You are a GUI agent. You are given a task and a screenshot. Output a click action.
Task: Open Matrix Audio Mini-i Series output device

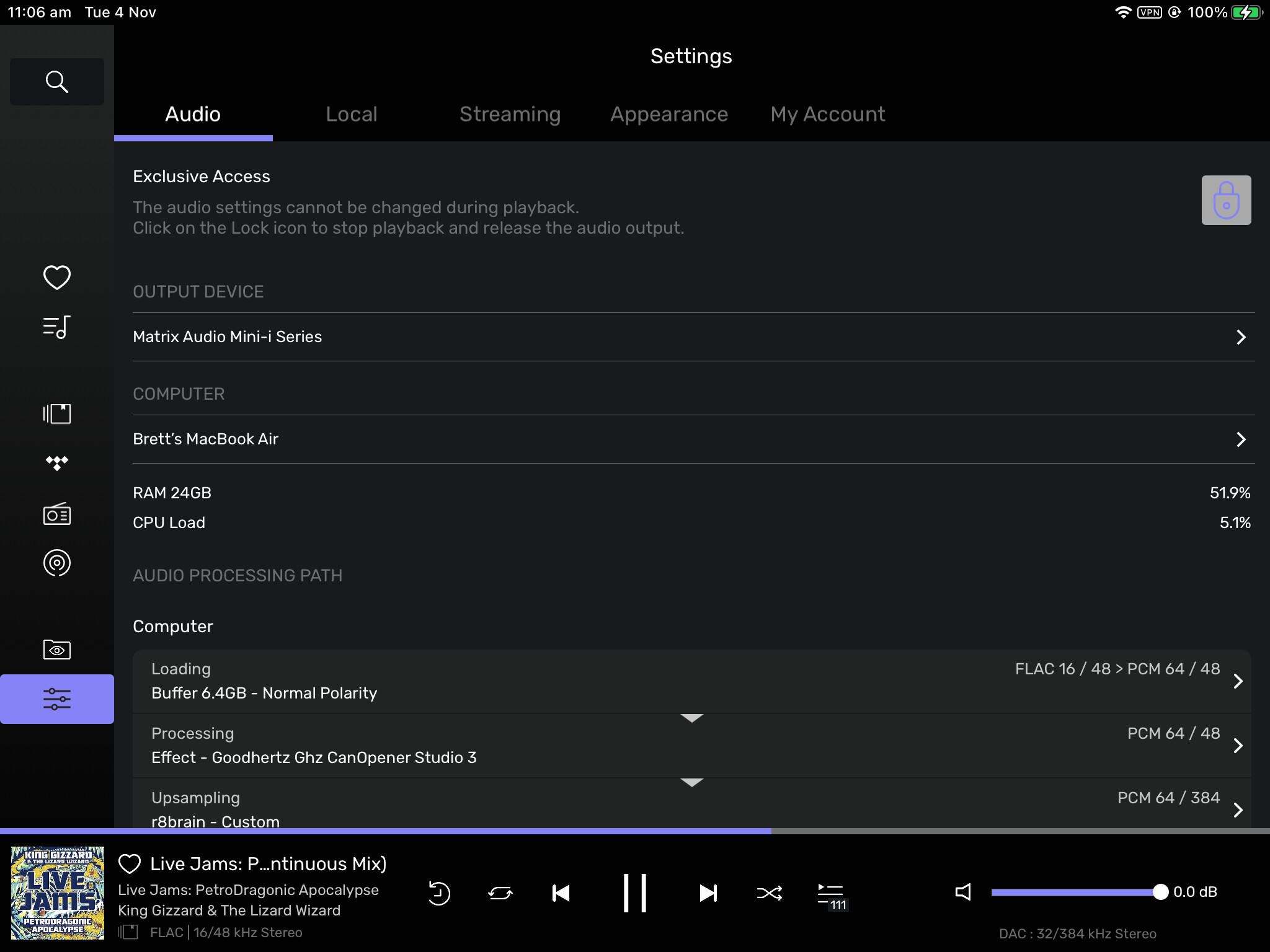pos(693,337)
